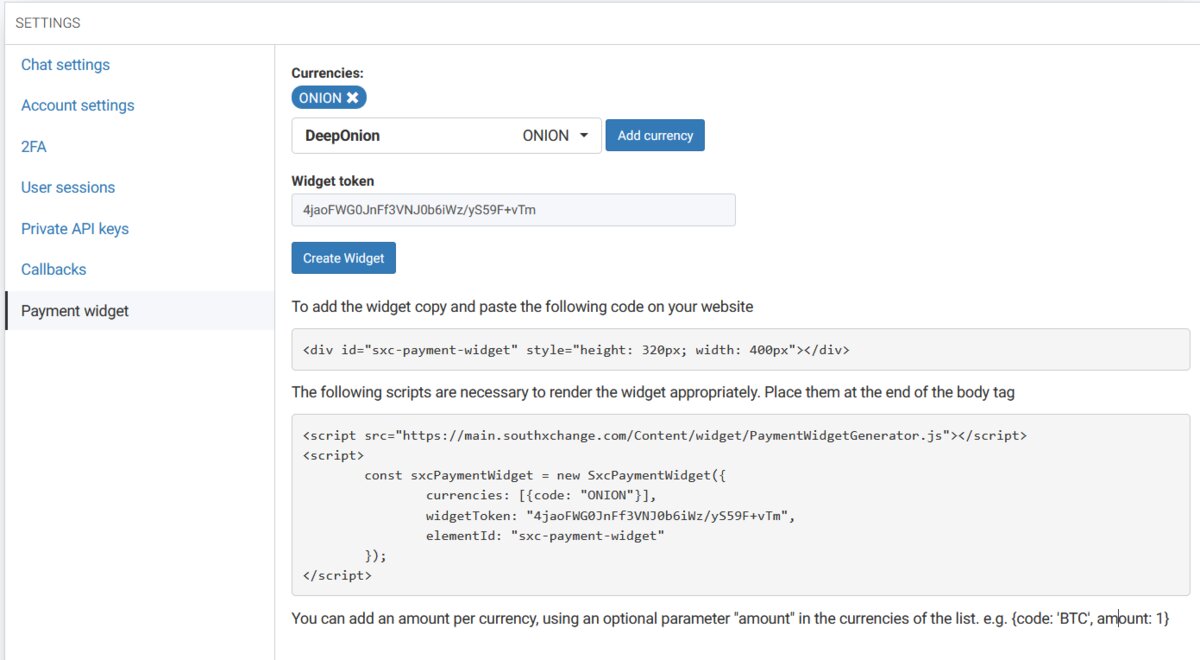Open Chat settings in sidebar
This screenshot has width=1200, height=660.
click(x=65, y=65)
